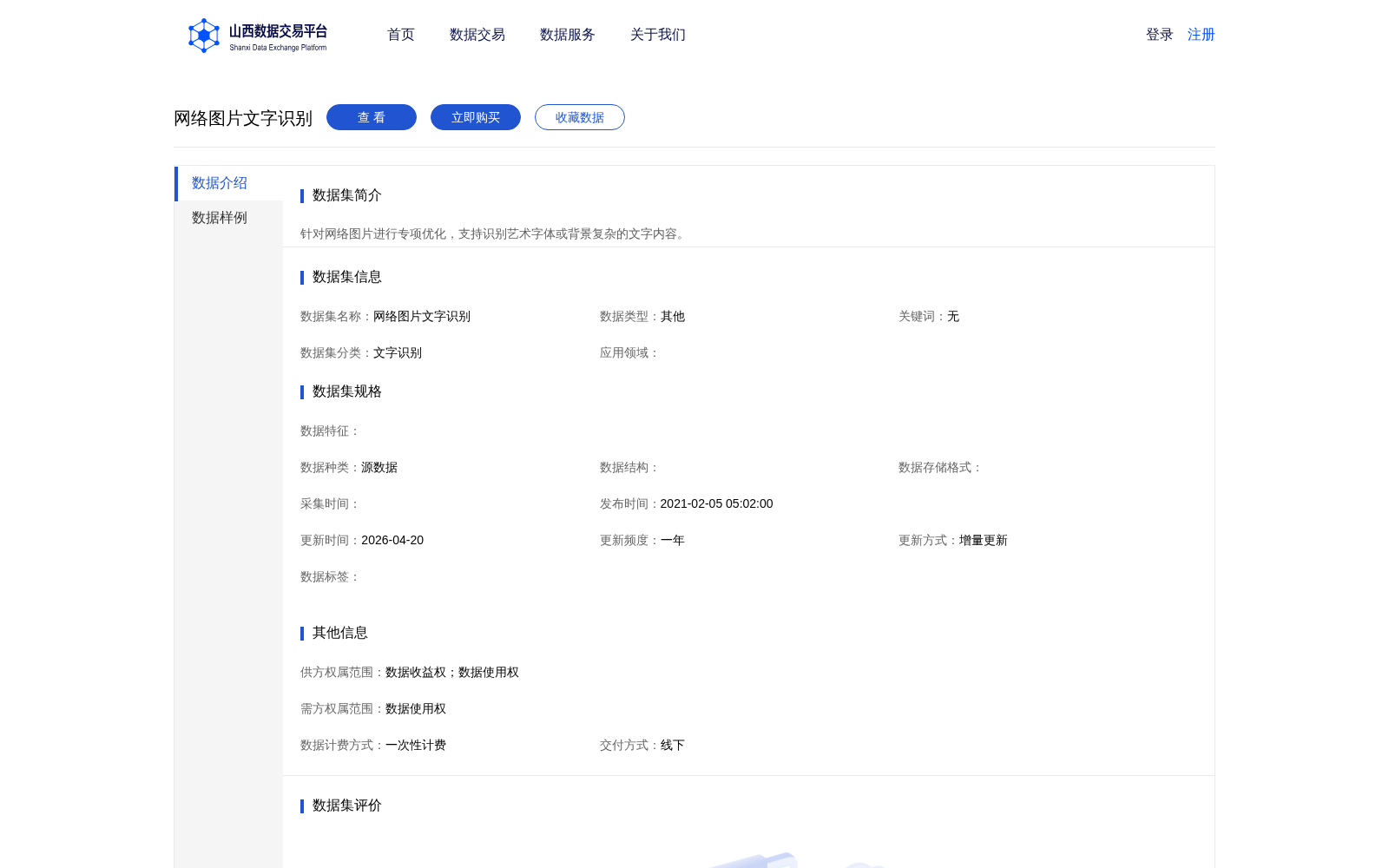Click the page title 网络图片文字识别
Screen dimensions: 1389x868
[x=243, y=118]
